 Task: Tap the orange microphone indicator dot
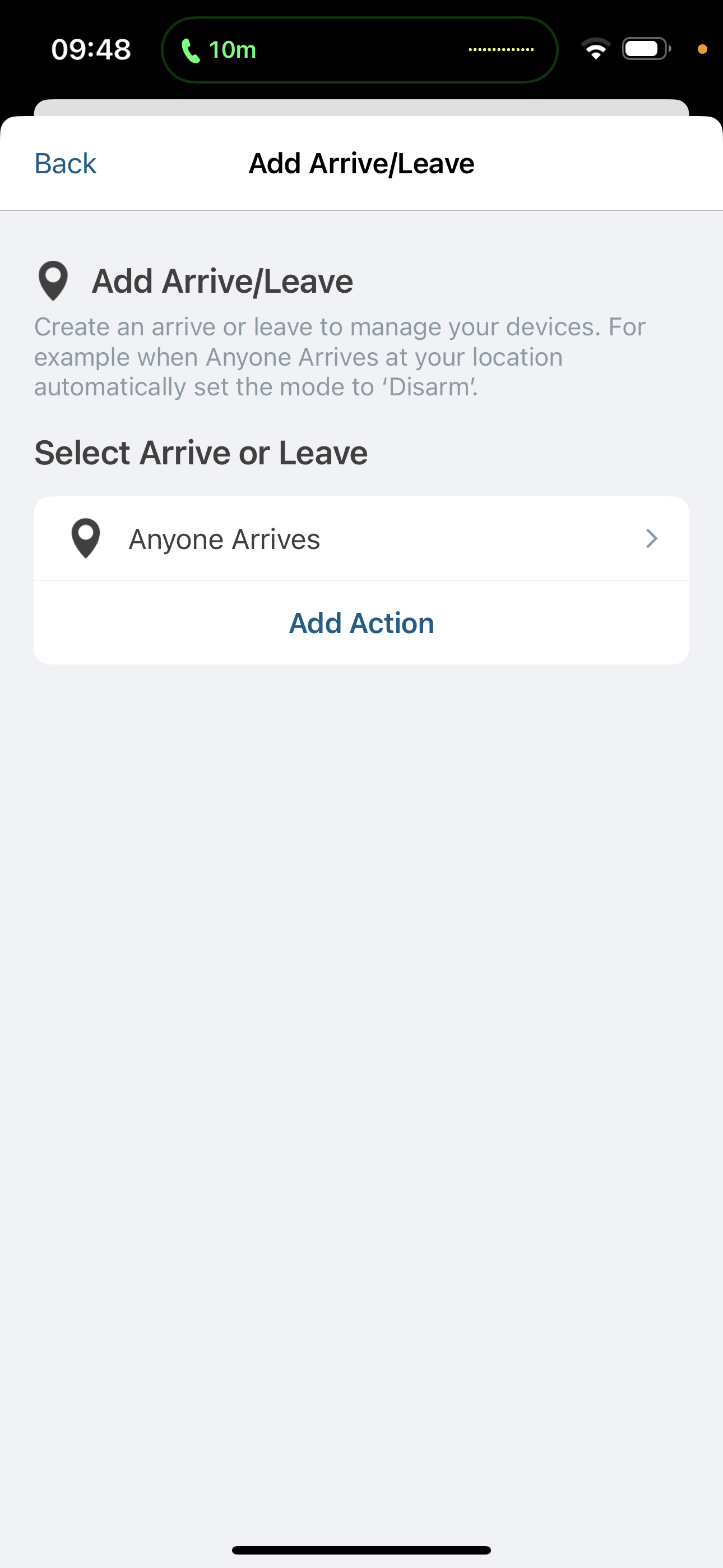702,50
